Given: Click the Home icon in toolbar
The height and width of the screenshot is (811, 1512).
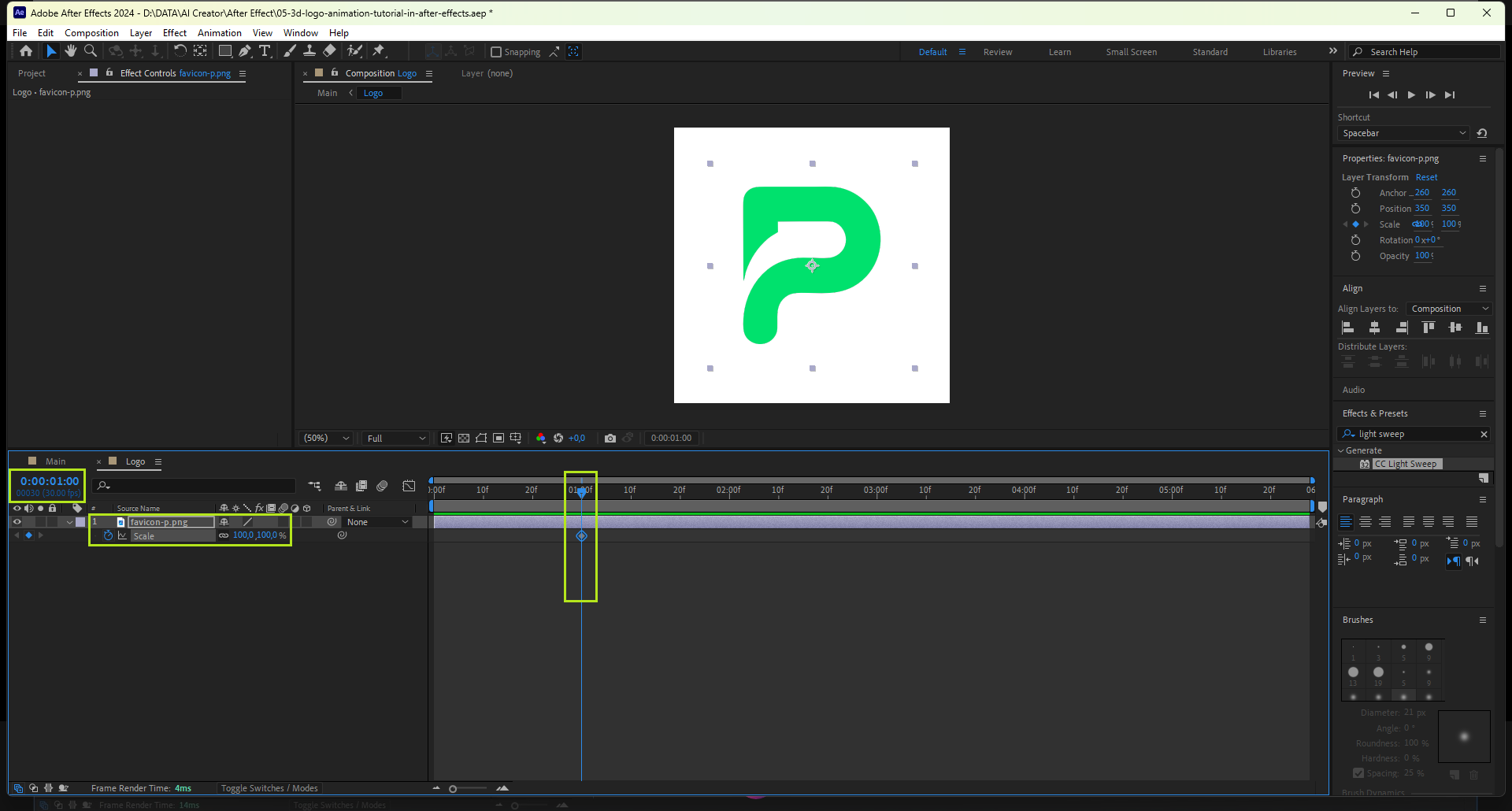Looking at the screenshot, I should pyautogui.click(x=26, y=51).
